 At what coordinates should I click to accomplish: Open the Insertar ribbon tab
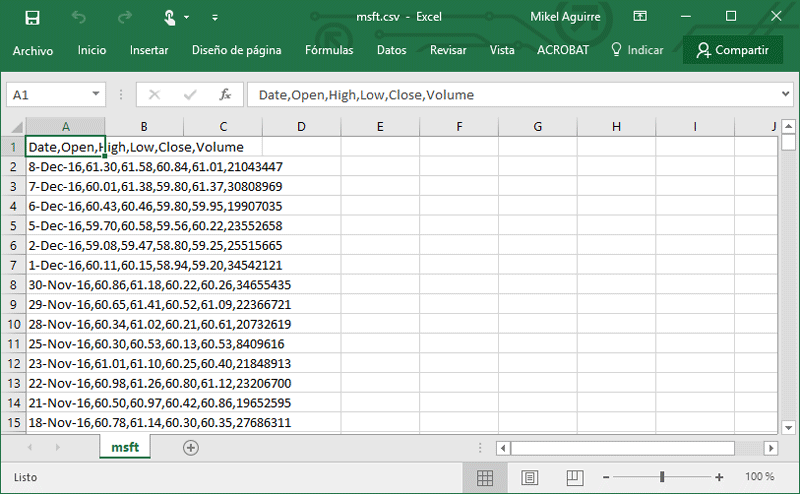149,50
